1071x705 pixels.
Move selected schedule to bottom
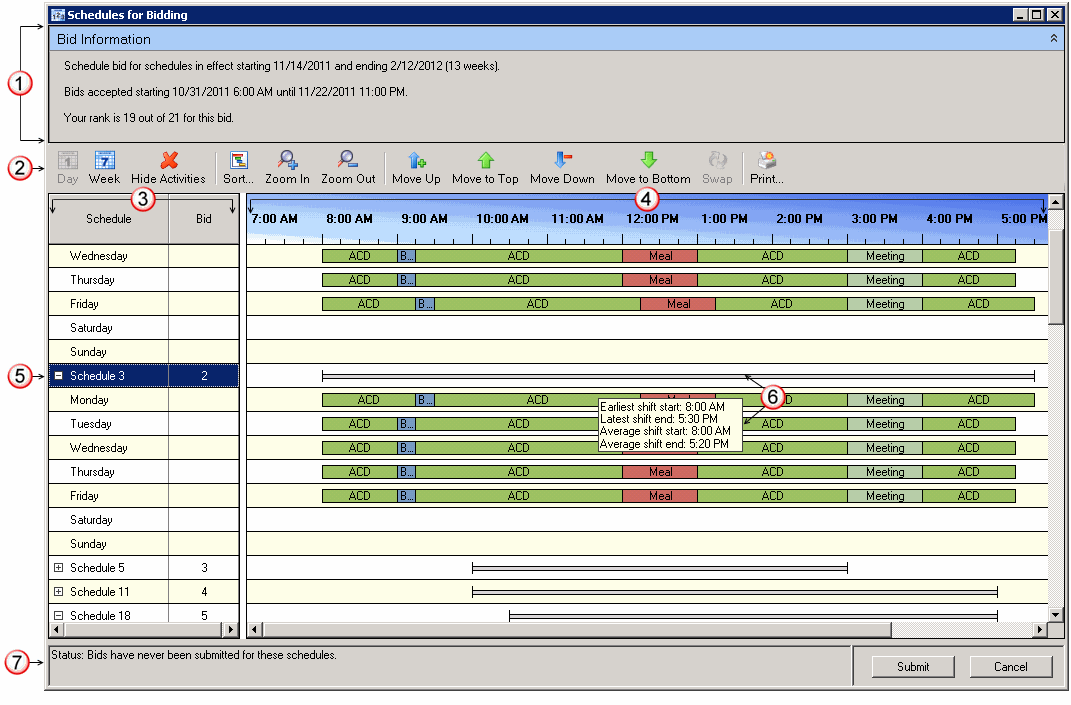pos(648,167)
